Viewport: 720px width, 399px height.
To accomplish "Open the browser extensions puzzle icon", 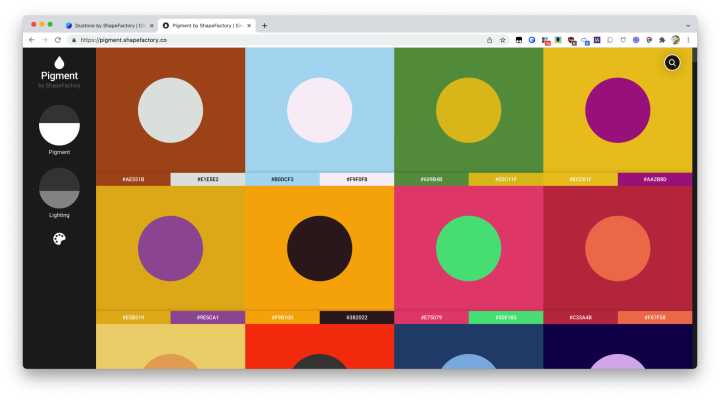I will (x=662, y=40).
